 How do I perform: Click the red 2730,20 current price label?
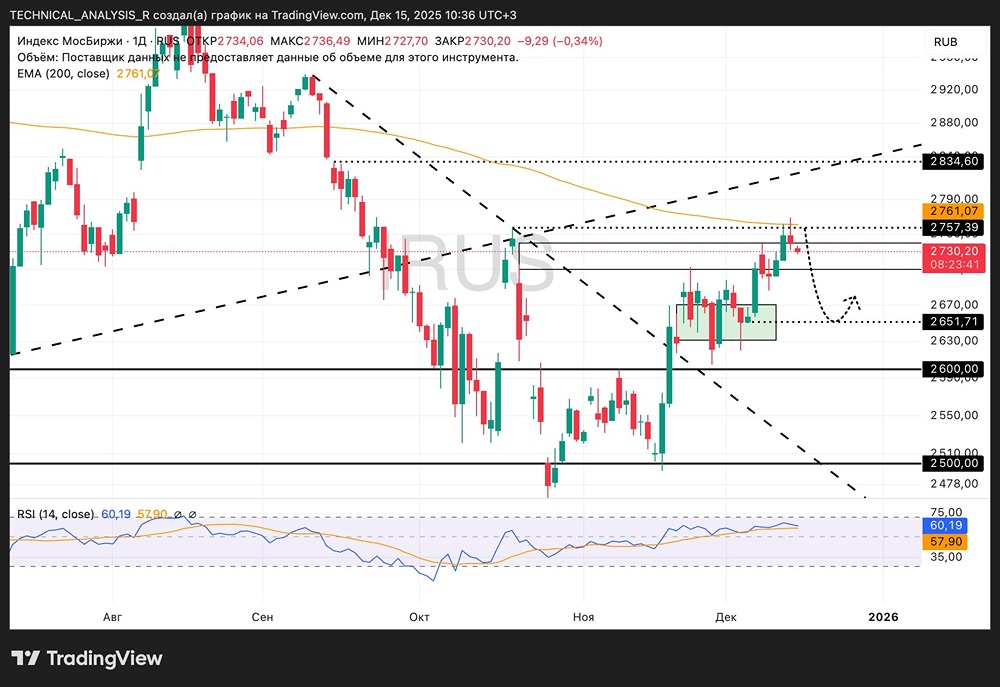953,251
